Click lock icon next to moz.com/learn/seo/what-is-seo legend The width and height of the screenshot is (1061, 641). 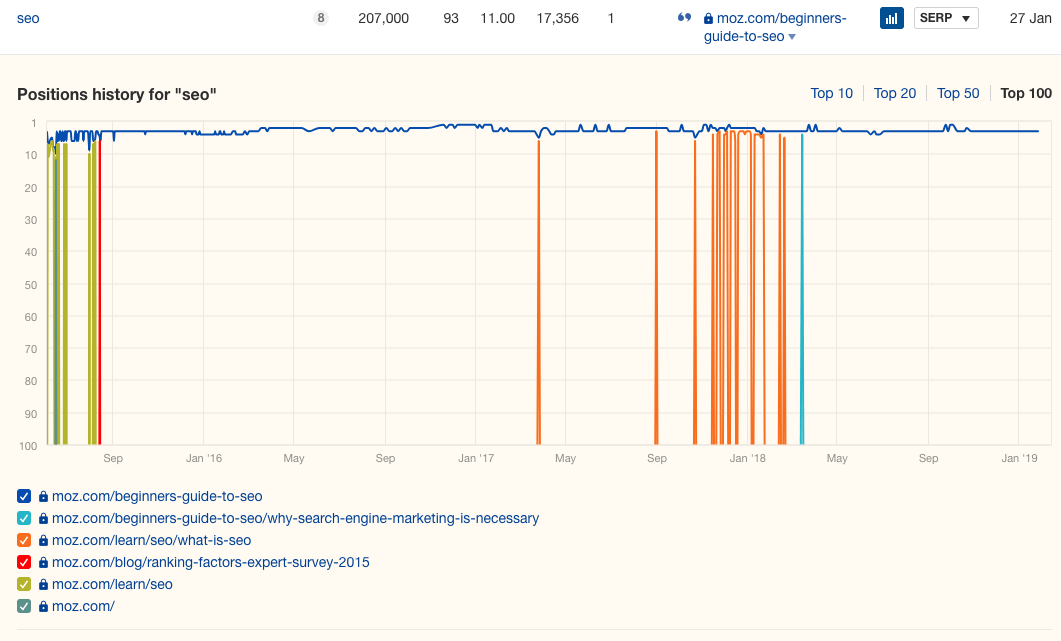[43, 541]
